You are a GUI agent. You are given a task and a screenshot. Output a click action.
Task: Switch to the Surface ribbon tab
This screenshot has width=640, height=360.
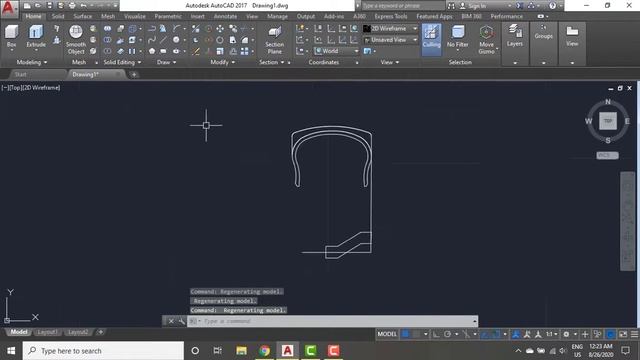(82, 16)
